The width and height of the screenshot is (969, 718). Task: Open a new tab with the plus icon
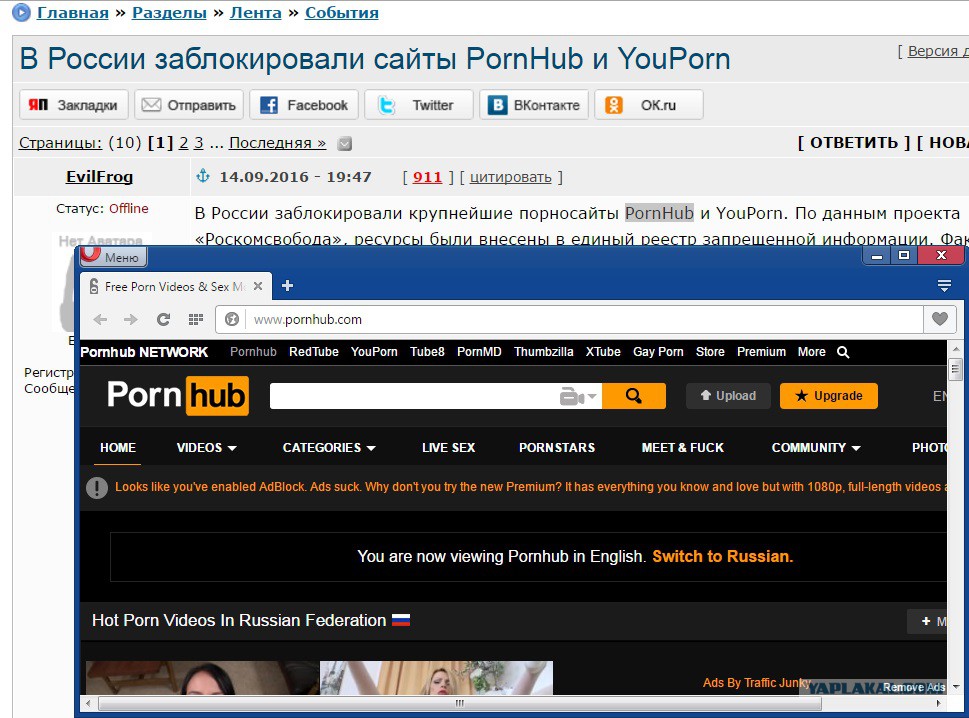[x=287, y=285]
